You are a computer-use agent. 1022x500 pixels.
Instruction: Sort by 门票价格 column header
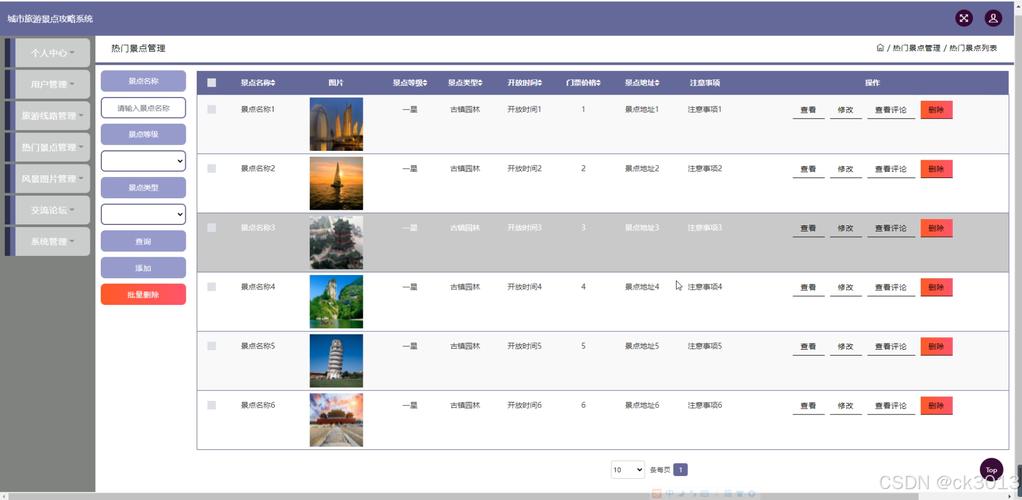[583, 83]
